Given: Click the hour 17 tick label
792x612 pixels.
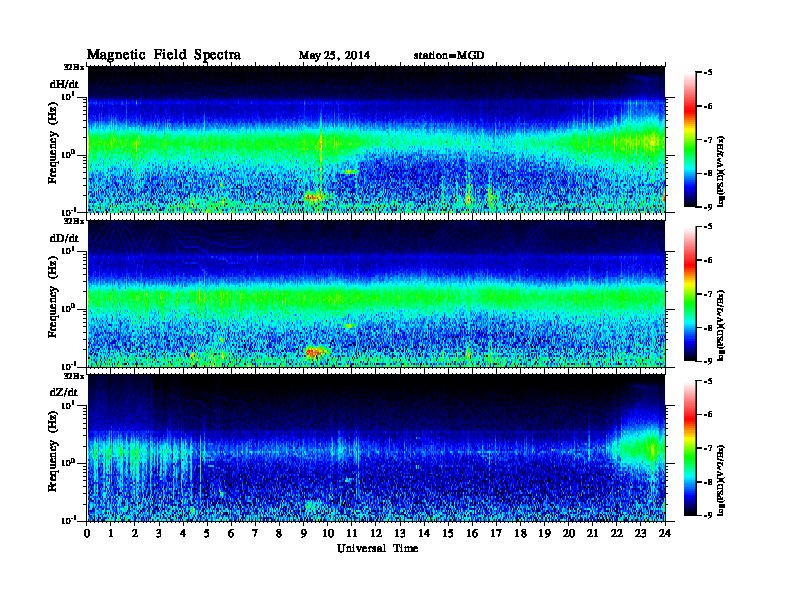Looking at the screenshot, I should tap(496, 533).
